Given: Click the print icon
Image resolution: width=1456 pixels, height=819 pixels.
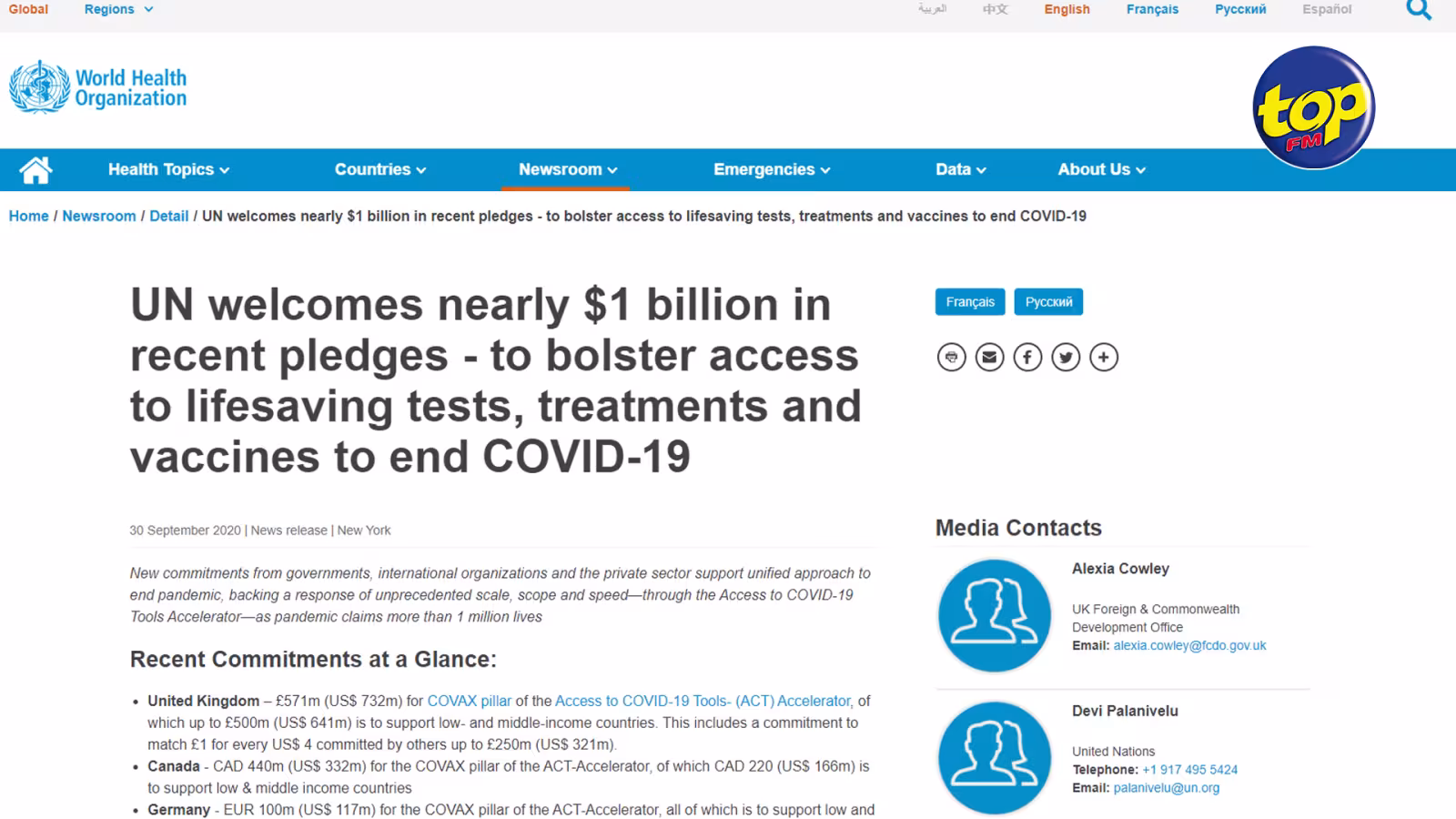Looking at the screenshot, I should 951,357.
